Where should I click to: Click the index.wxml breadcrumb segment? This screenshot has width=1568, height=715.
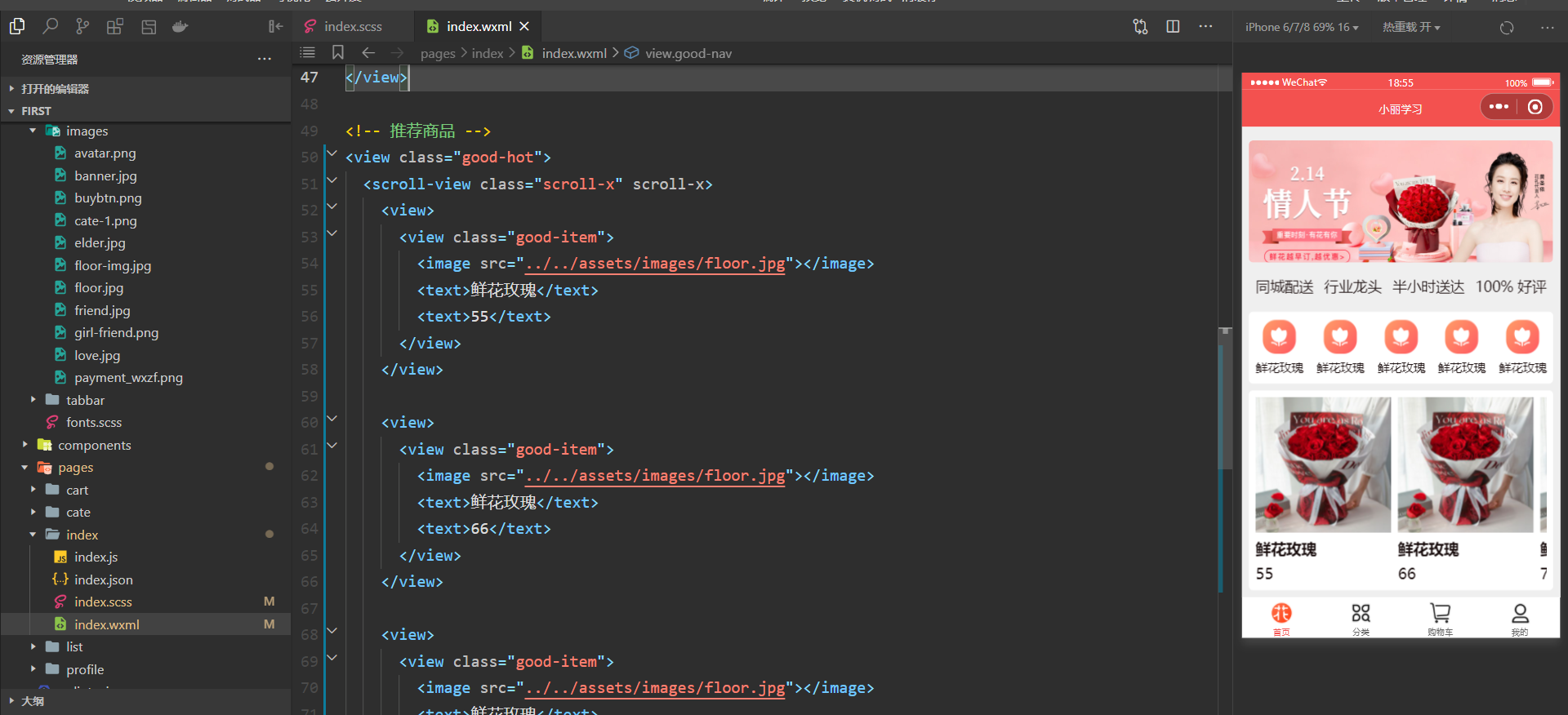click(574, 53)
